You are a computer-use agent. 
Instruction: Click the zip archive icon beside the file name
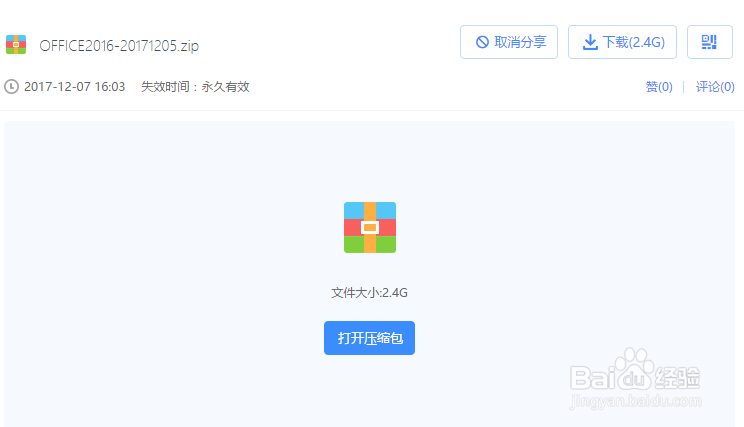16,45
